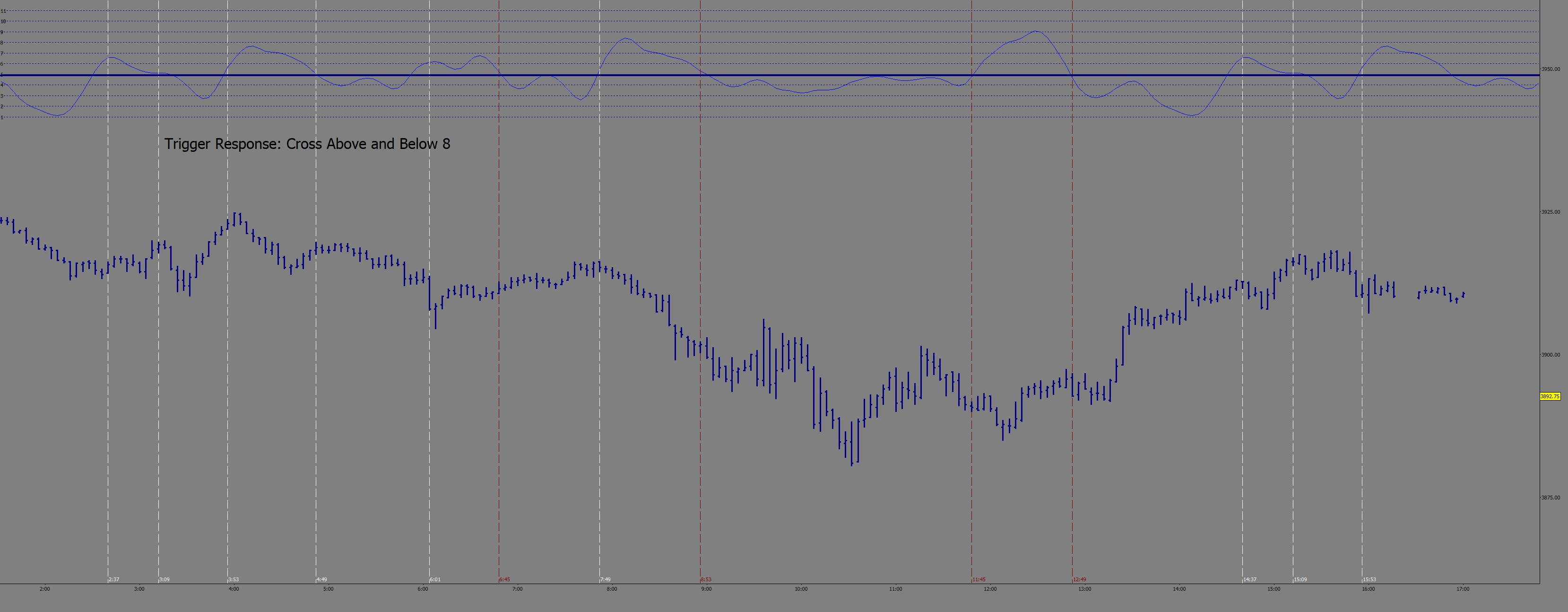Screen dimensions: 1568x612
Task: Click the 15:53 vertical line time marker
Action: coord(1369,580)
